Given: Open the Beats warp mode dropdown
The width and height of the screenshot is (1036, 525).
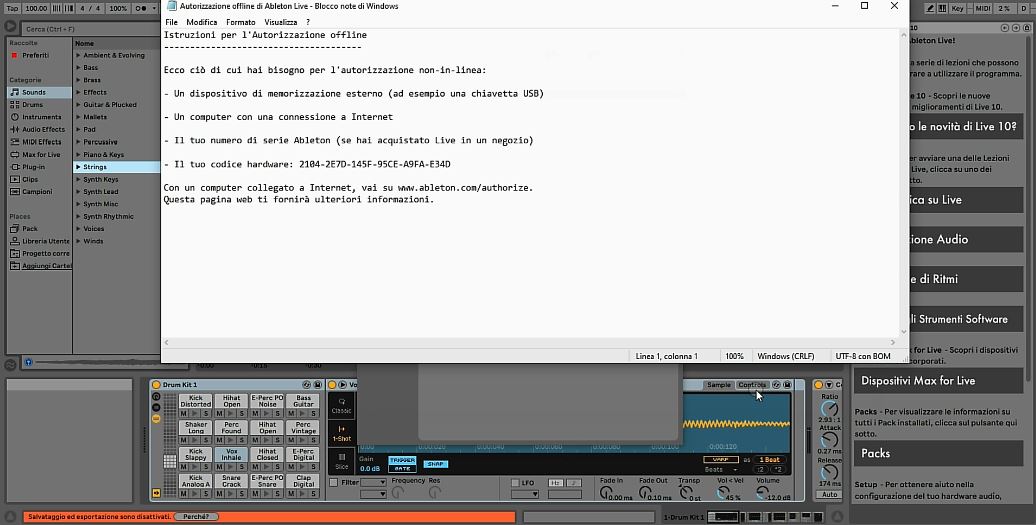Looking at the screenshot, I should [x=721, y=470].
